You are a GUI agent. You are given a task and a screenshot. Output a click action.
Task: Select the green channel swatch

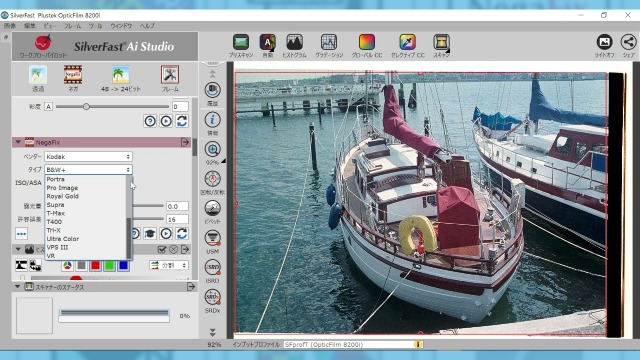109,266
